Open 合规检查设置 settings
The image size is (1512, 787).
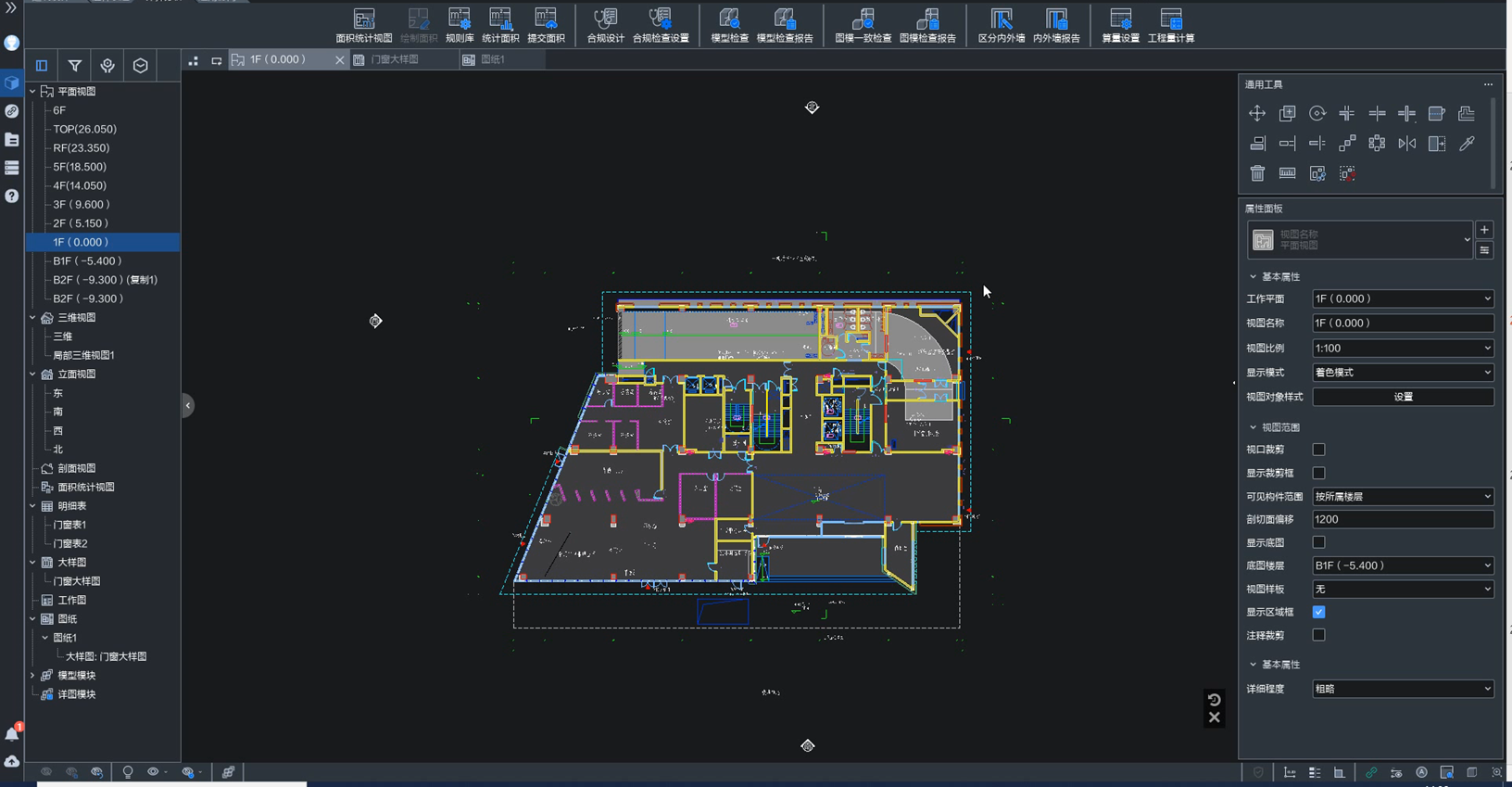[x=661, y=25]
